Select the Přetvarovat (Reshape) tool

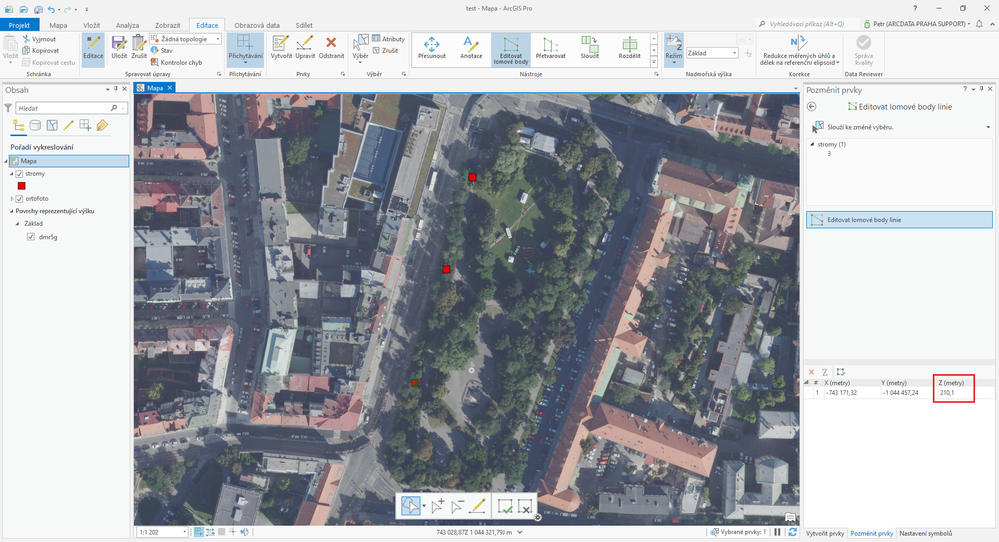pyautogui.click(x=550, y=49)
